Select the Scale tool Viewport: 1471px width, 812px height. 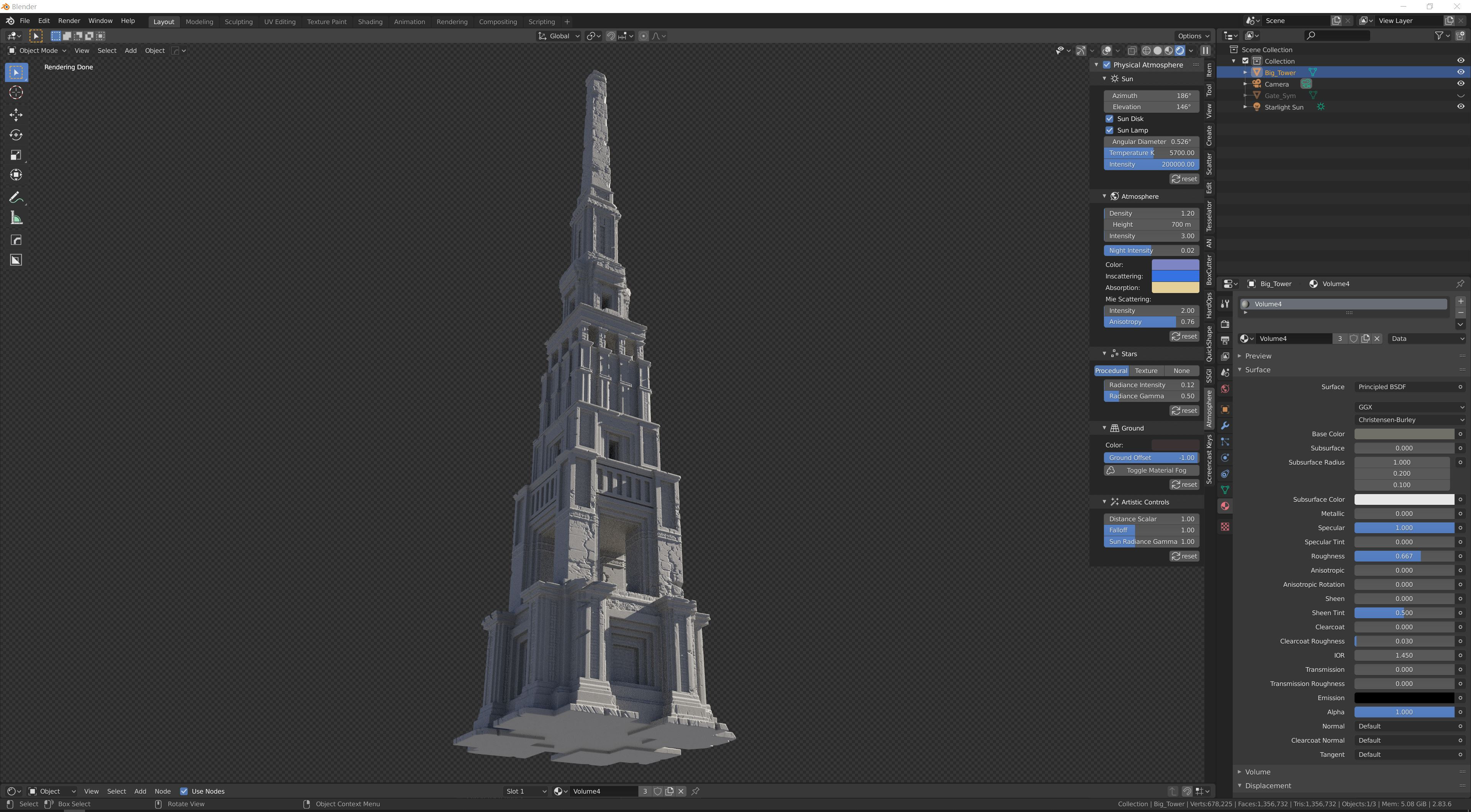[x=16, y=155]
